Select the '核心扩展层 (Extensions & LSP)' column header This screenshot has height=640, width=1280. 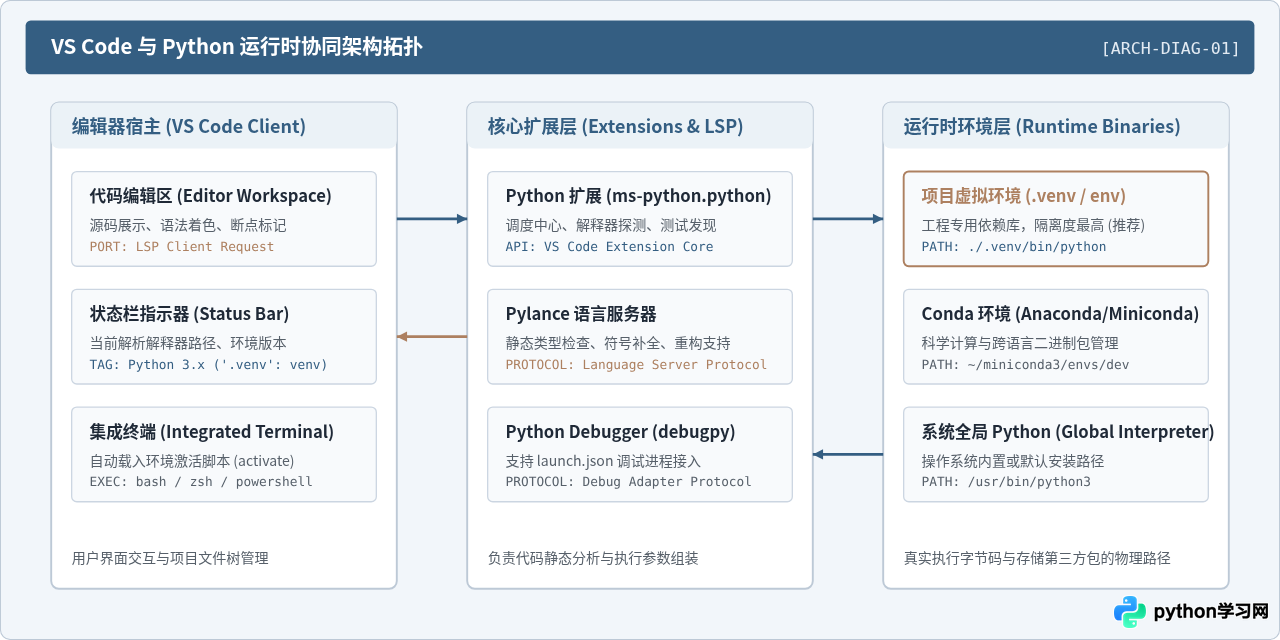615,126
